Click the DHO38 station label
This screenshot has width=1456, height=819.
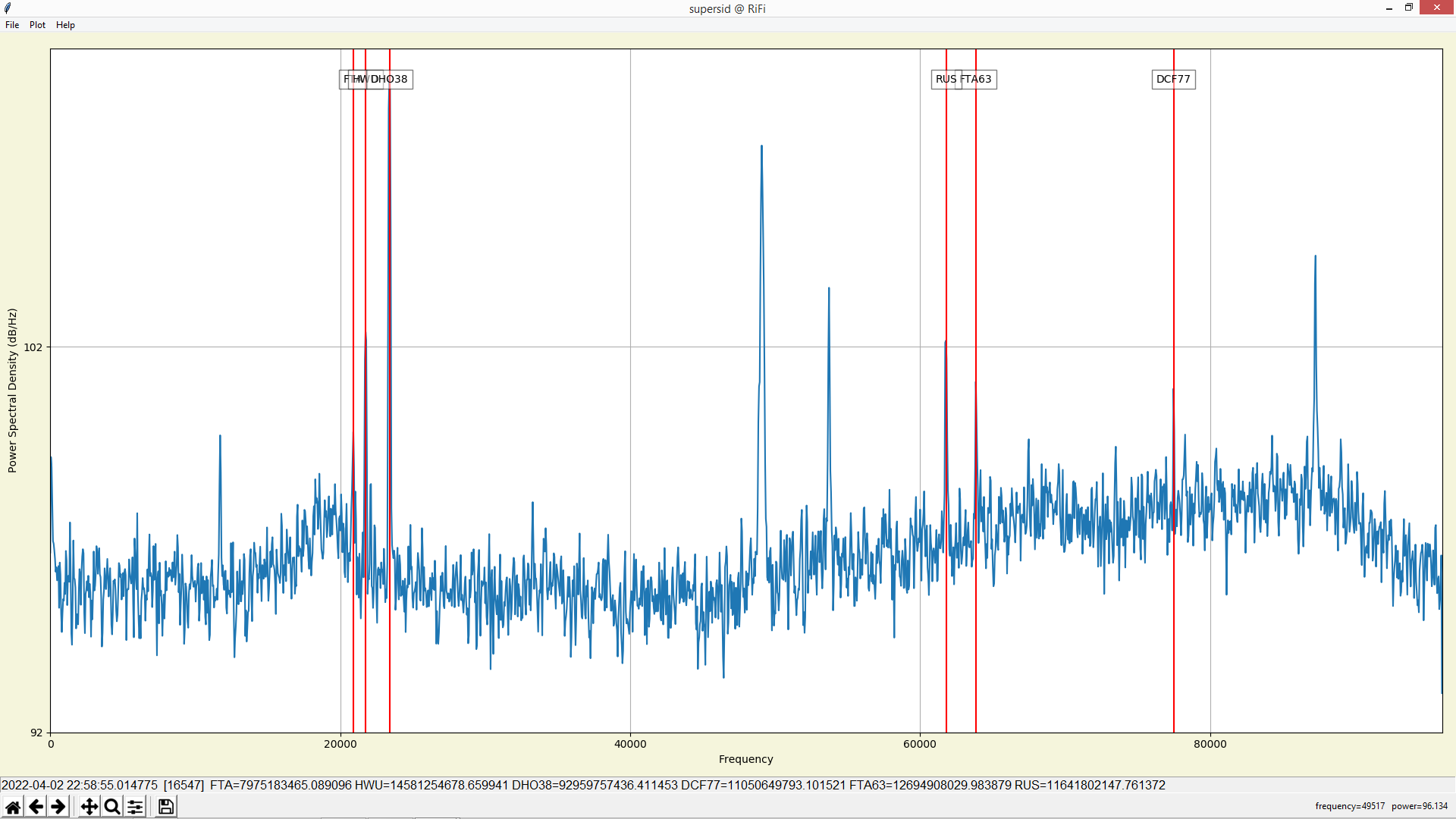[x=390, y=79]
